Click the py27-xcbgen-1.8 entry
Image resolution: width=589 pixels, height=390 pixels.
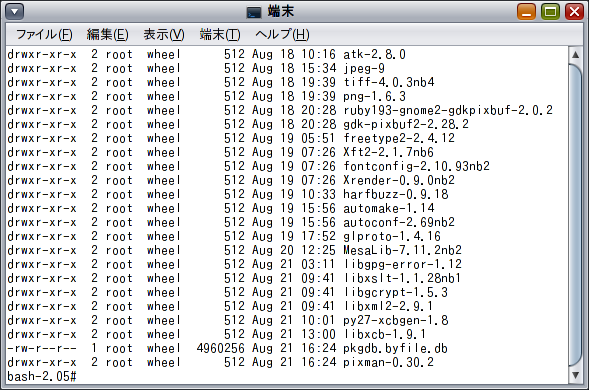coord(396,320)
